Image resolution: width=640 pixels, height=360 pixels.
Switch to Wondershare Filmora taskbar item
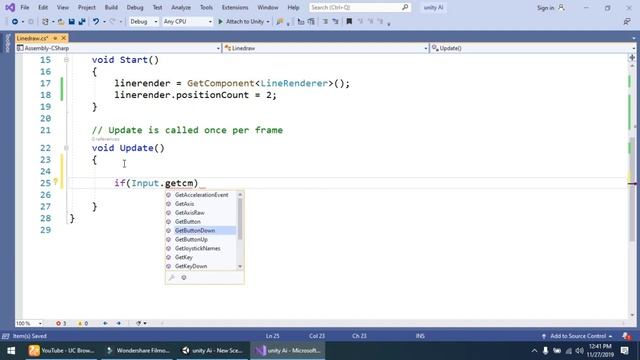tap(138, 351)
